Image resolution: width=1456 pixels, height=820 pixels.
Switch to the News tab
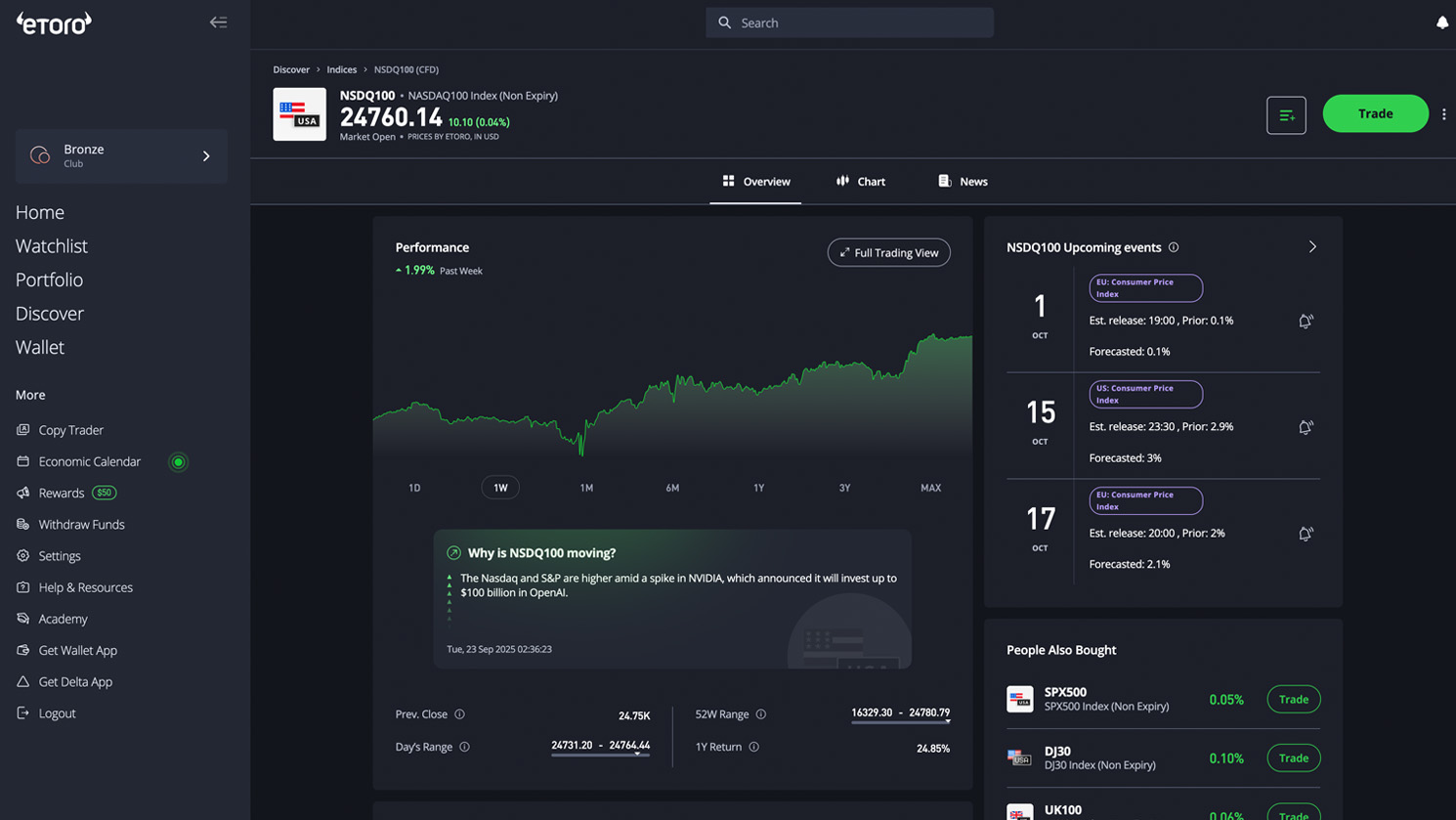(x=963, y=182)
